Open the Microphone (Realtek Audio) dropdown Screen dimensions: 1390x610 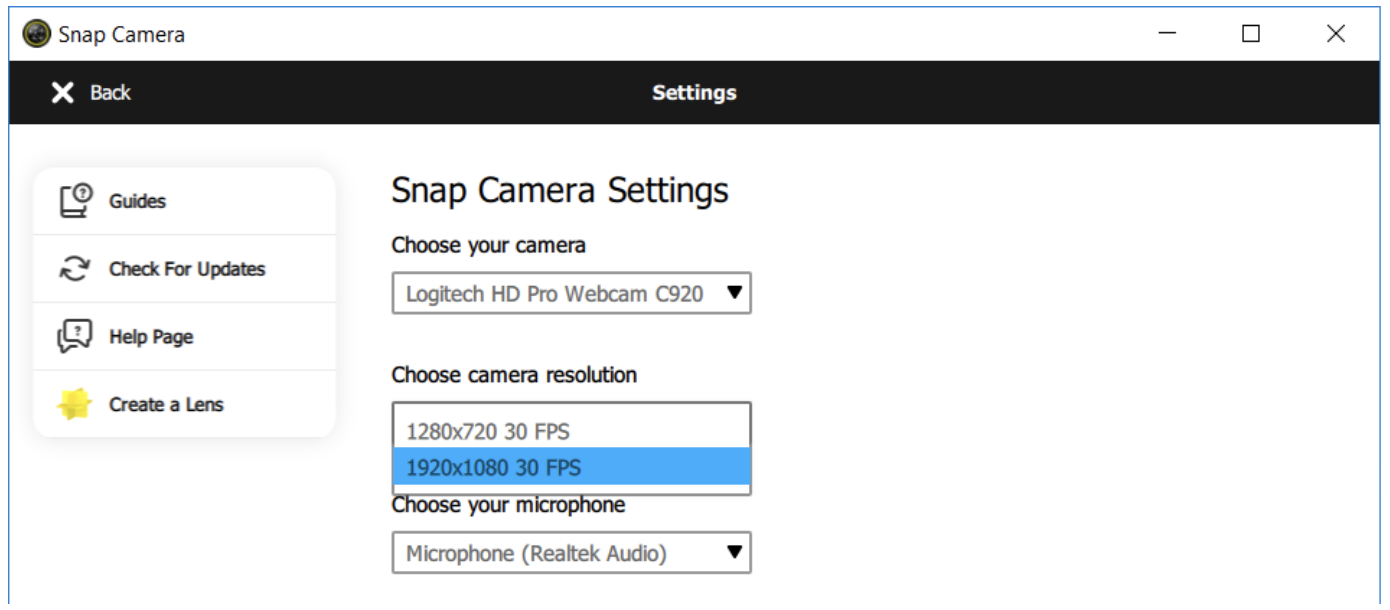tap(571, 552)
